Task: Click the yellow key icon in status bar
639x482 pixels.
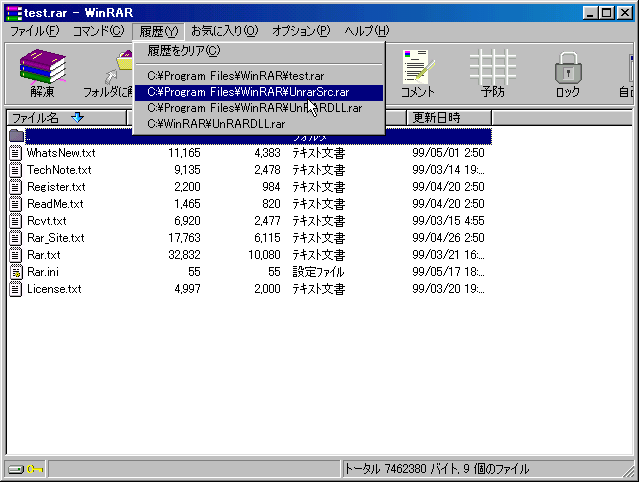Action: click(35, 469)
